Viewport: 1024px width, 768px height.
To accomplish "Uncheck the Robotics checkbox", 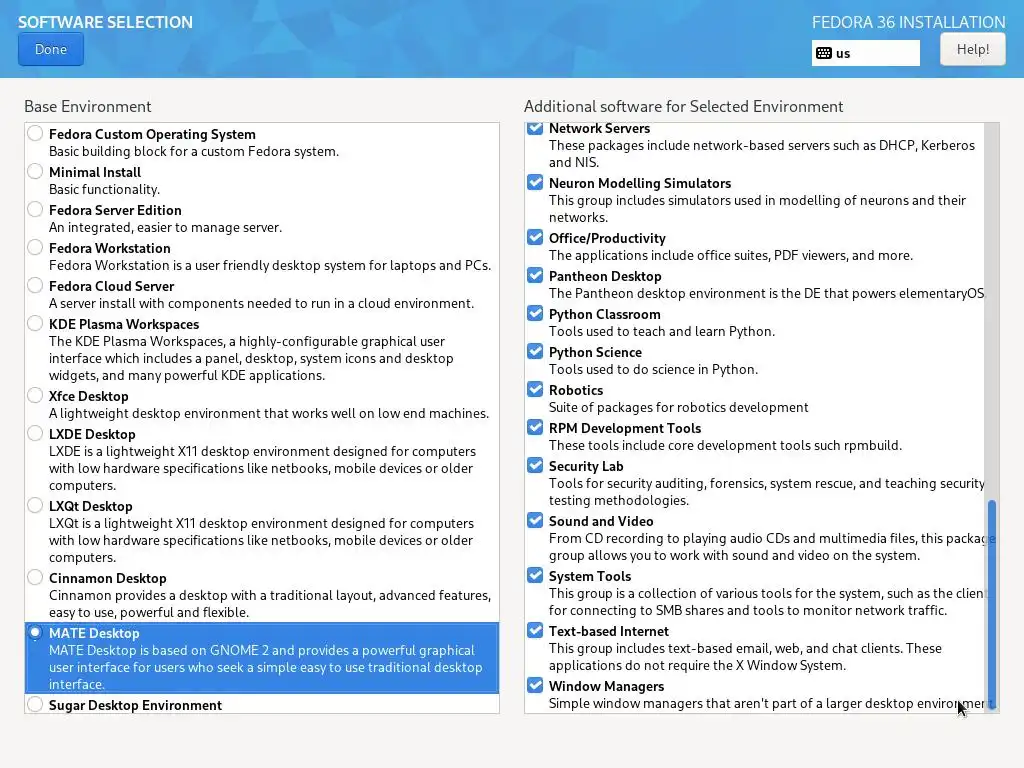I will [535, 389].
